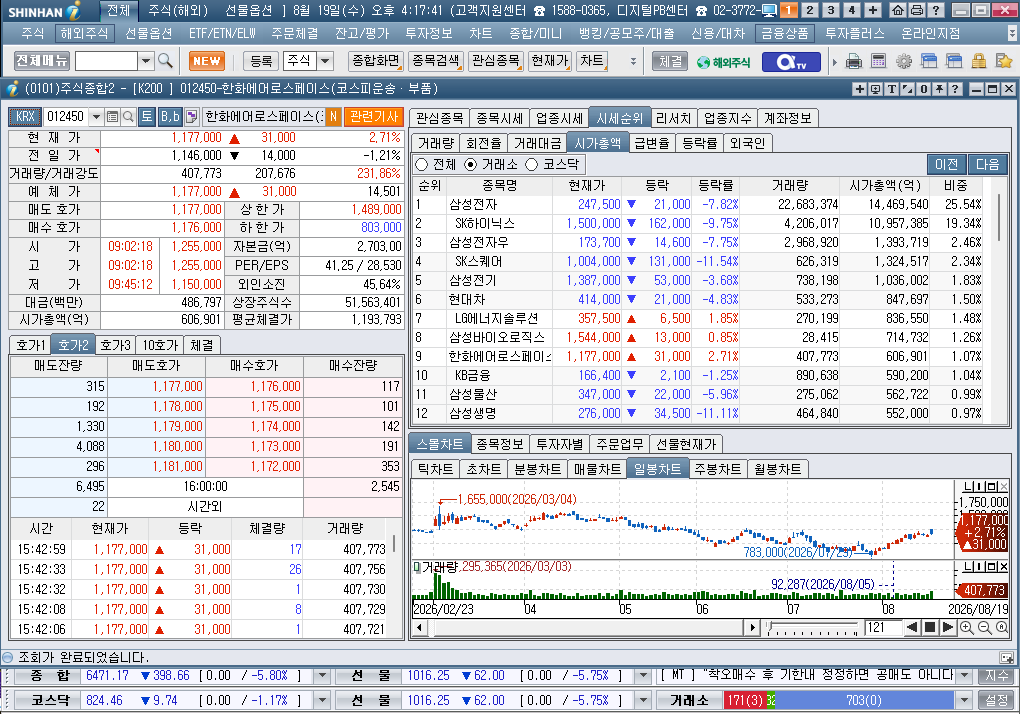This screenshot has height=714, width=1020.
Task: Switch to virtual screen 3
Action: pyautogui.click(x=830, y=10)
